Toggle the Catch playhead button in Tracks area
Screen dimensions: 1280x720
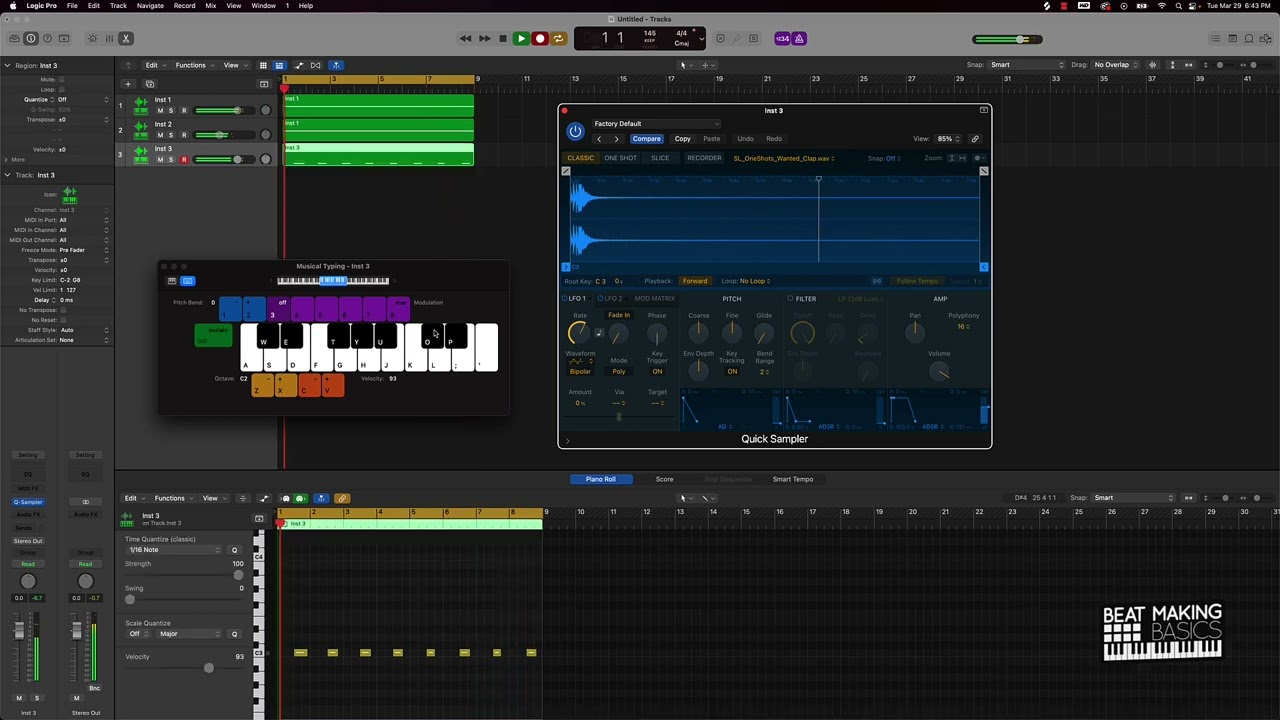coord(336,65)
